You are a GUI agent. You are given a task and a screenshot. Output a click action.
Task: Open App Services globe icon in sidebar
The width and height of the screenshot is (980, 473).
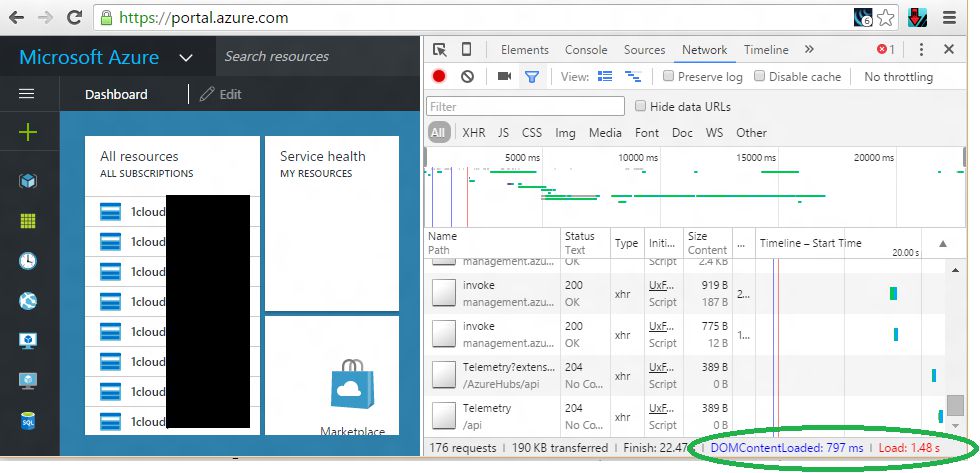(x=28, y=301)
